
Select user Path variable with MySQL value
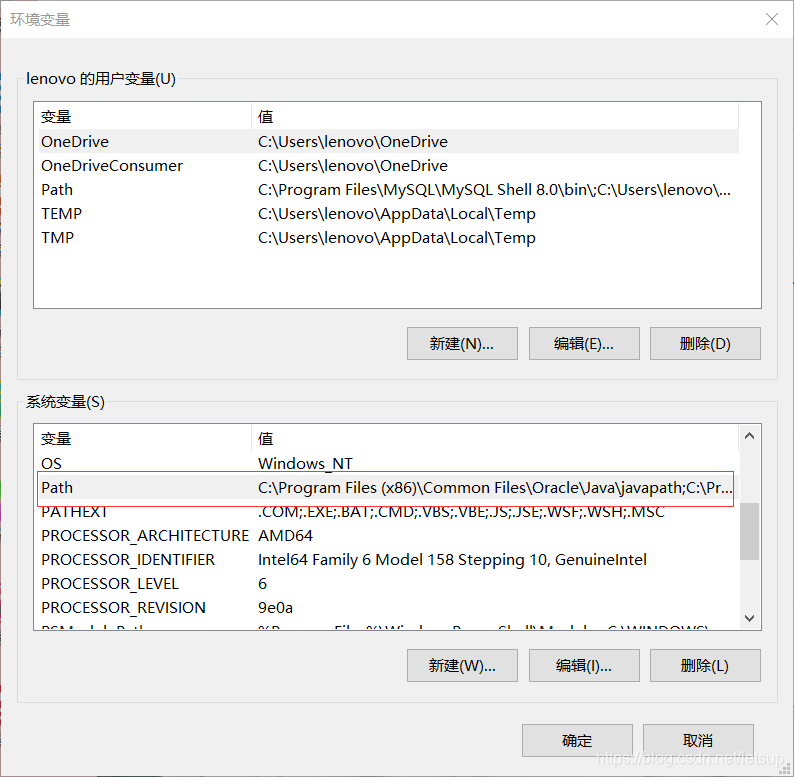(388, 189)
